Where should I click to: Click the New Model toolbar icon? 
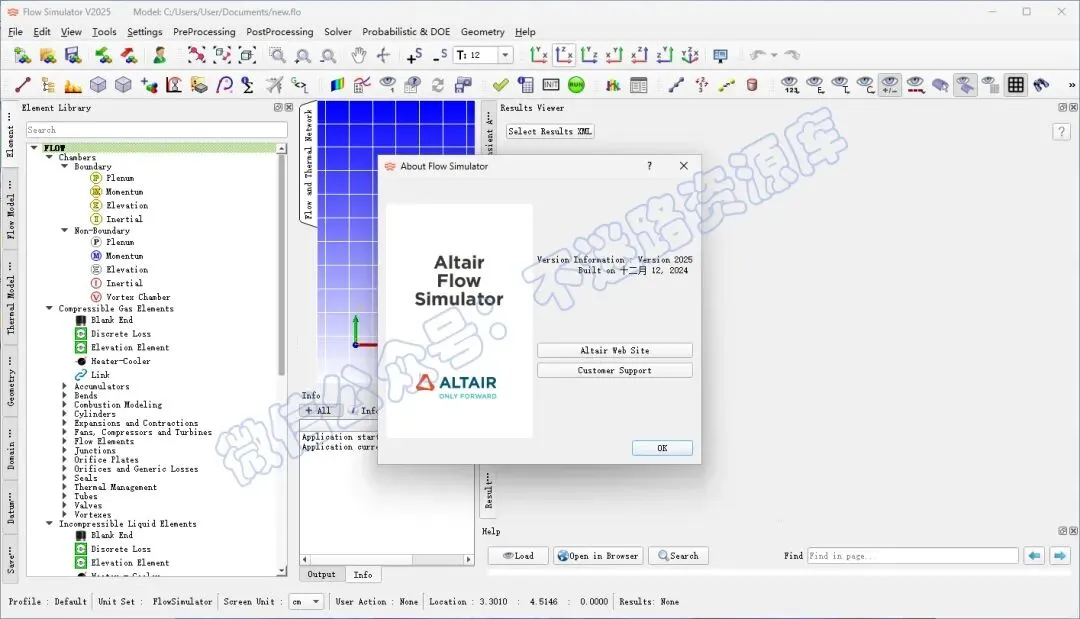(22, 55)
